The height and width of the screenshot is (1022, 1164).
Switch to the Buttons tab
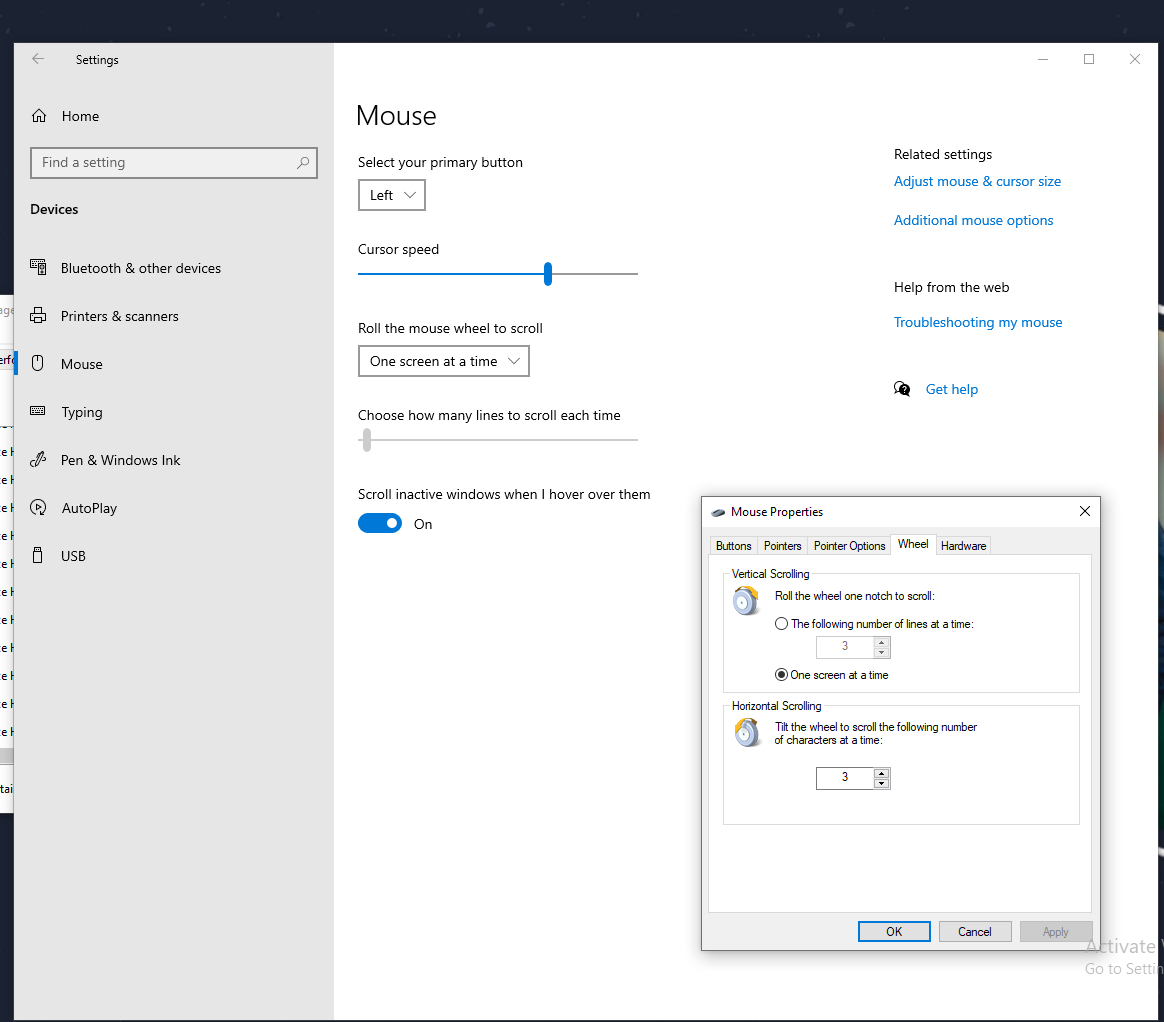tap(733, 546)
